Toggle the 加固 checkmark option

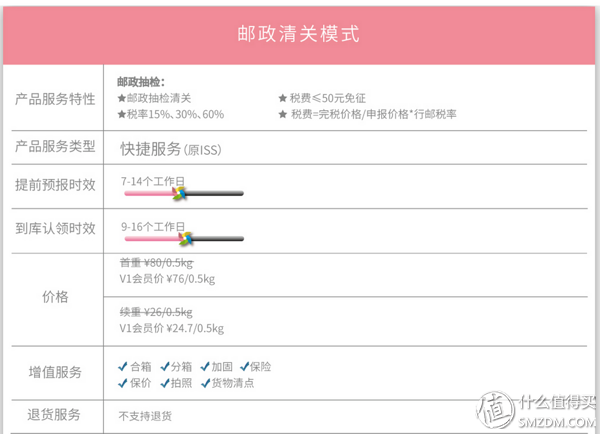(x=216, y=367)
